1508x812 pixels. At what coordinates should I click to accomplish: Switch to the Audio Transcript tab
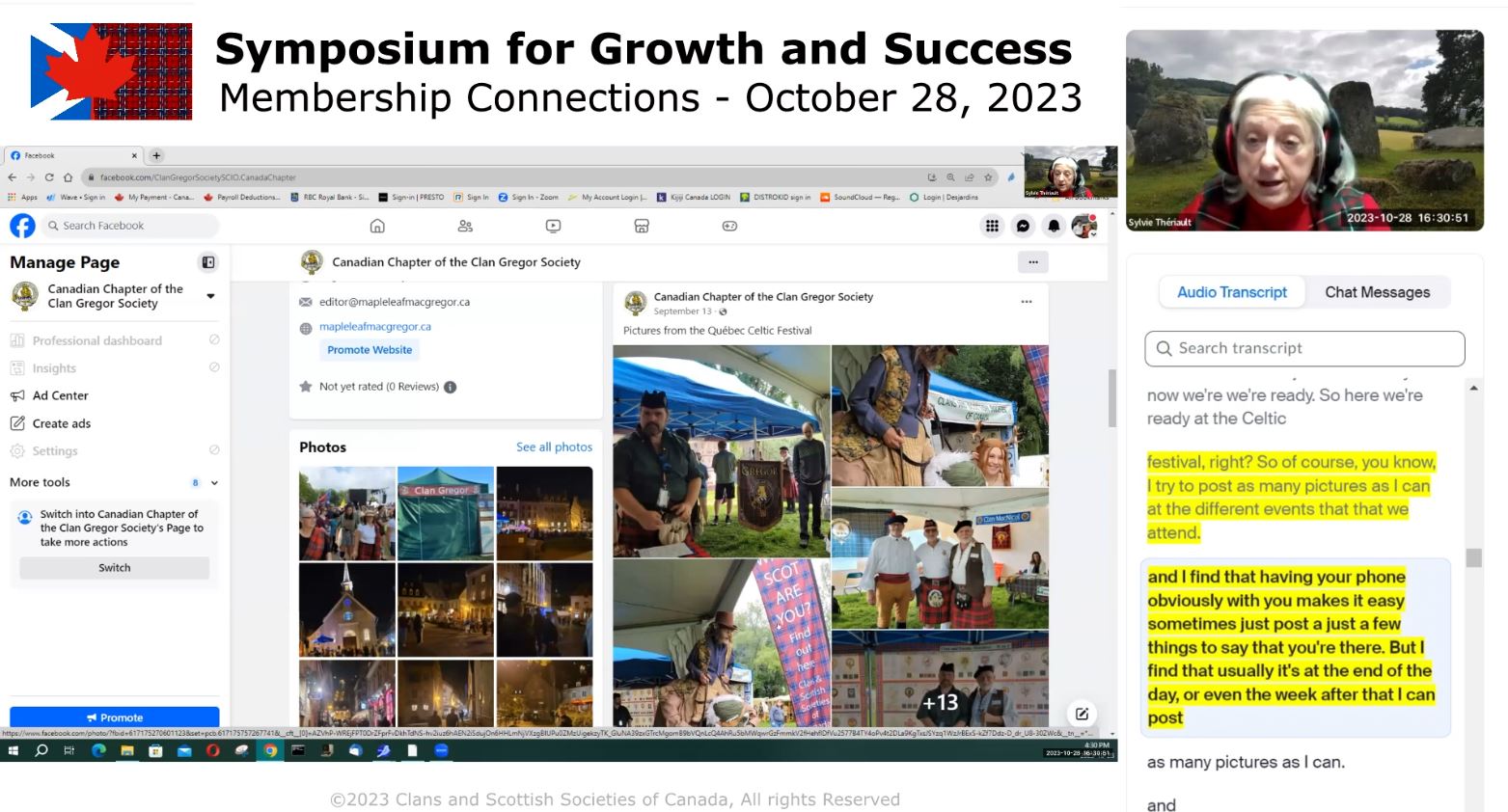(x=1231, y=292)
